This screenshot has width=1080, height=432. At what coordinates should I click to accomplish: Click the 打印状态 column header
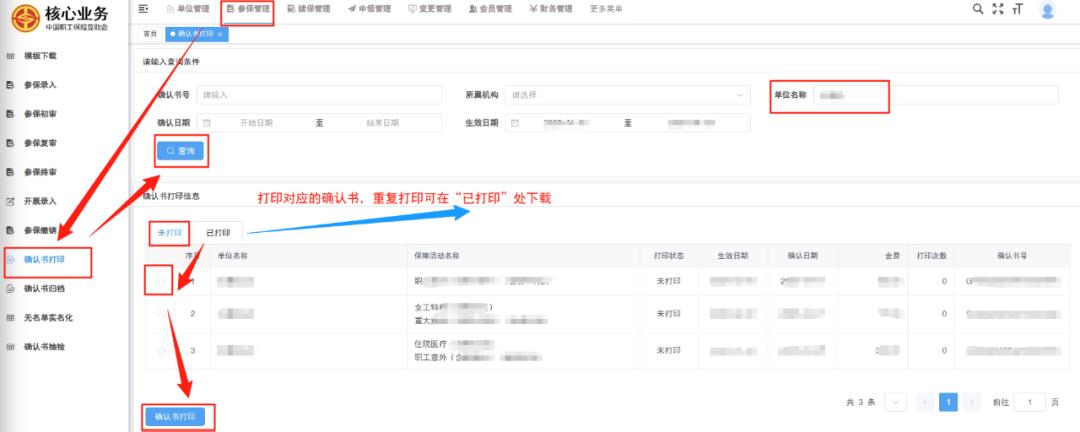669,255
